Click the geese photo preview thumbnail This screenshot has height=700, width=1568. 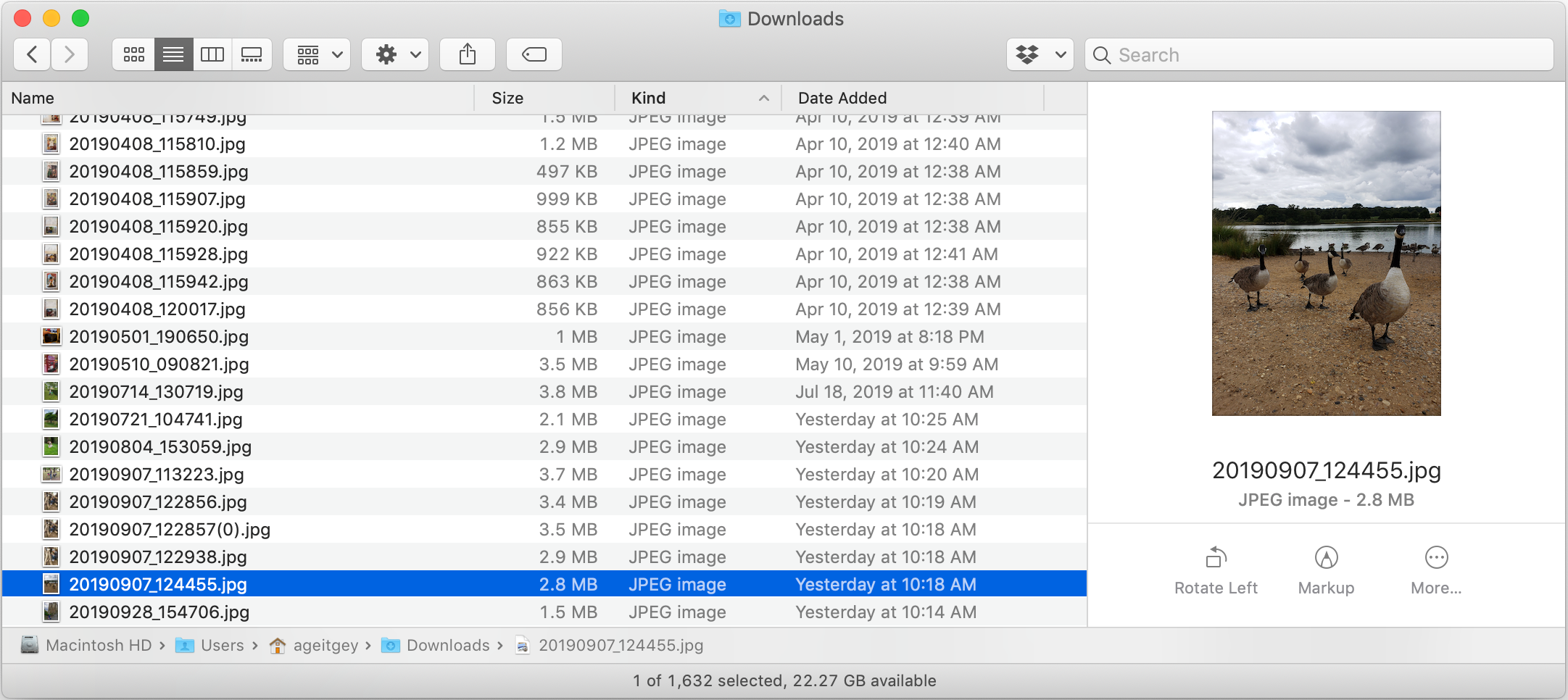click(x=1327, y=263)
